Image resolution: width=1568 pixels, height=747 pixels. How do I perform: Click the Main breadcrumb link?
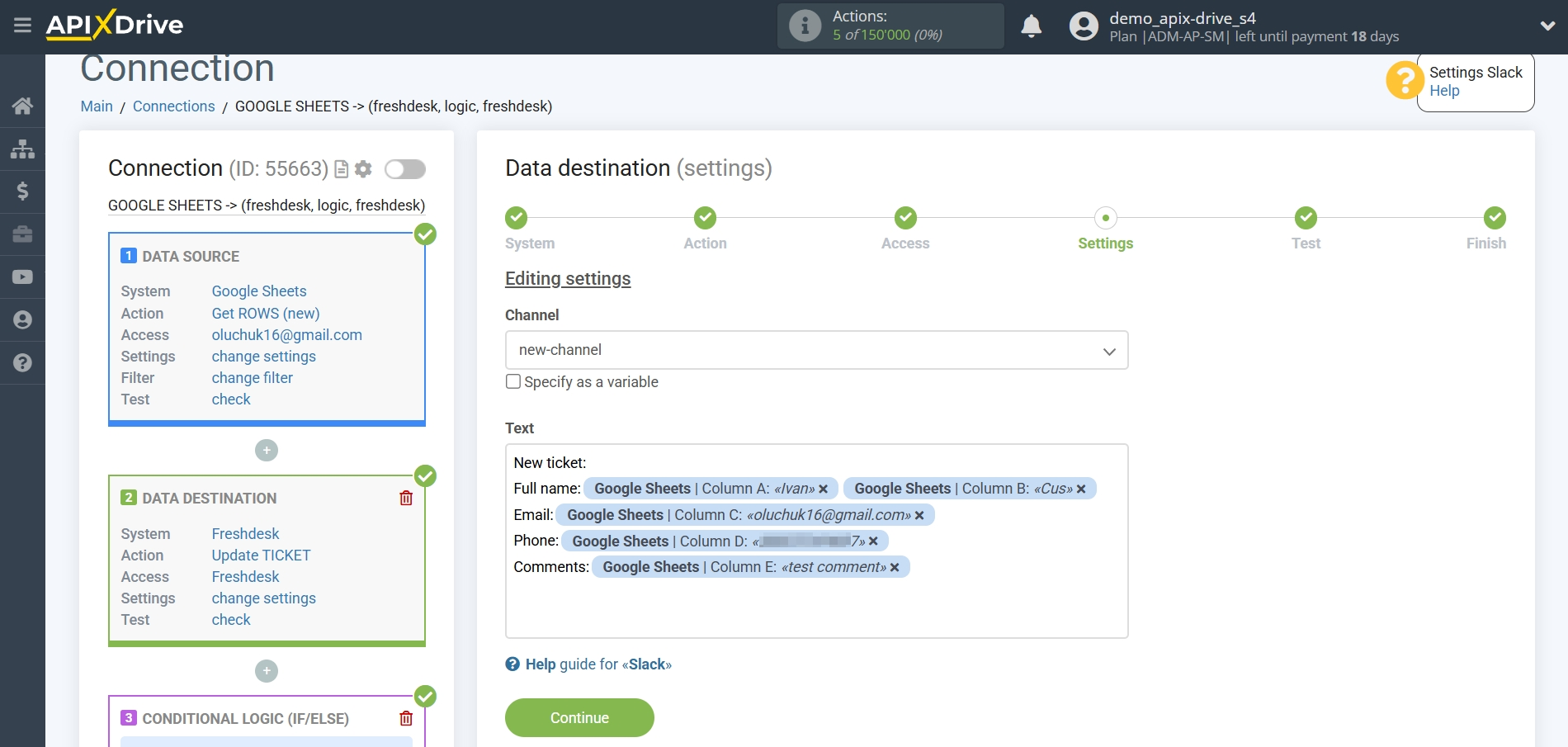point(97,106)
